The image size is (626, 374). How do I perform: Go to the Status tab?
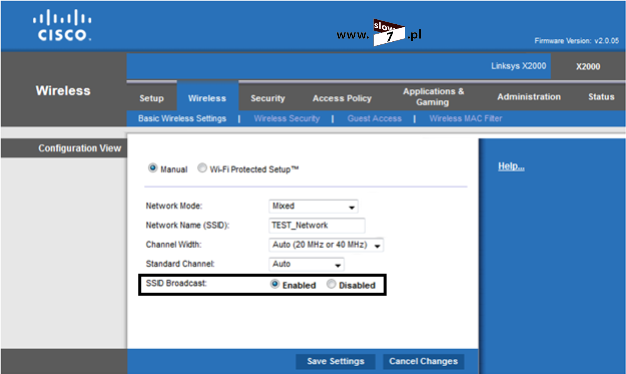pyautogui.click(x=601, y=97)
